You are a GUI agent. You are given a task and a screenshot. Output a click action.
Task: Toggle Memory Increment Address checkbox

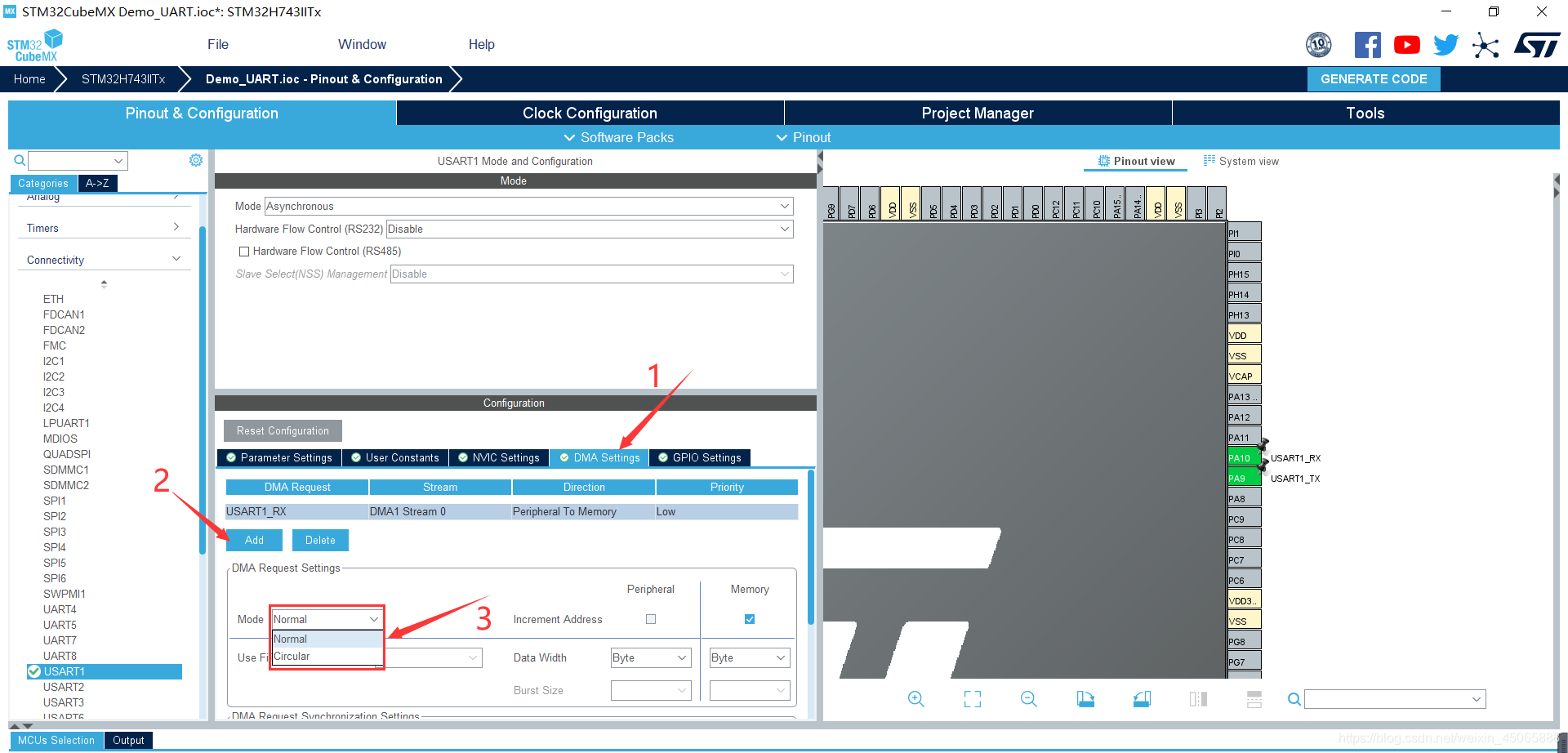pyautogui.click(x=750, y=619)
